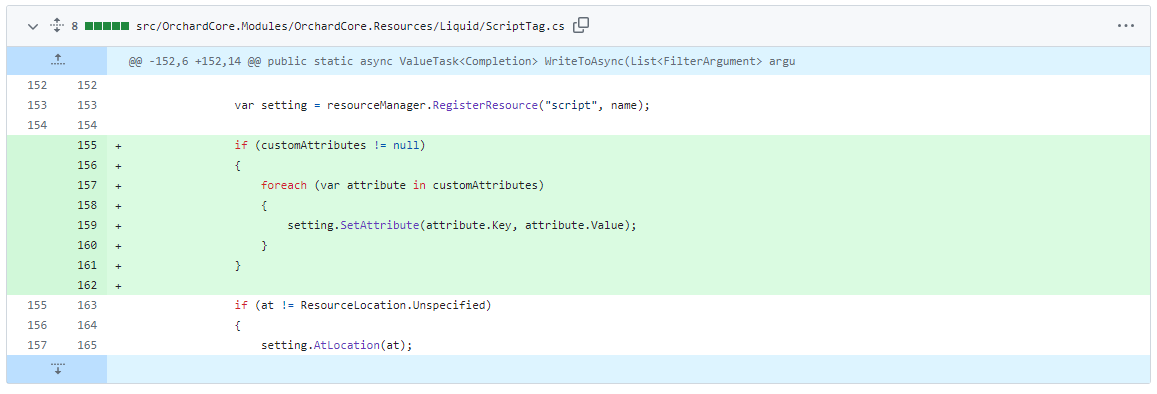This screenshot has height=394, width=1157.
Task: Select the hunk header @@ -152,6 +152,14 line
Action: pos(462,61)
